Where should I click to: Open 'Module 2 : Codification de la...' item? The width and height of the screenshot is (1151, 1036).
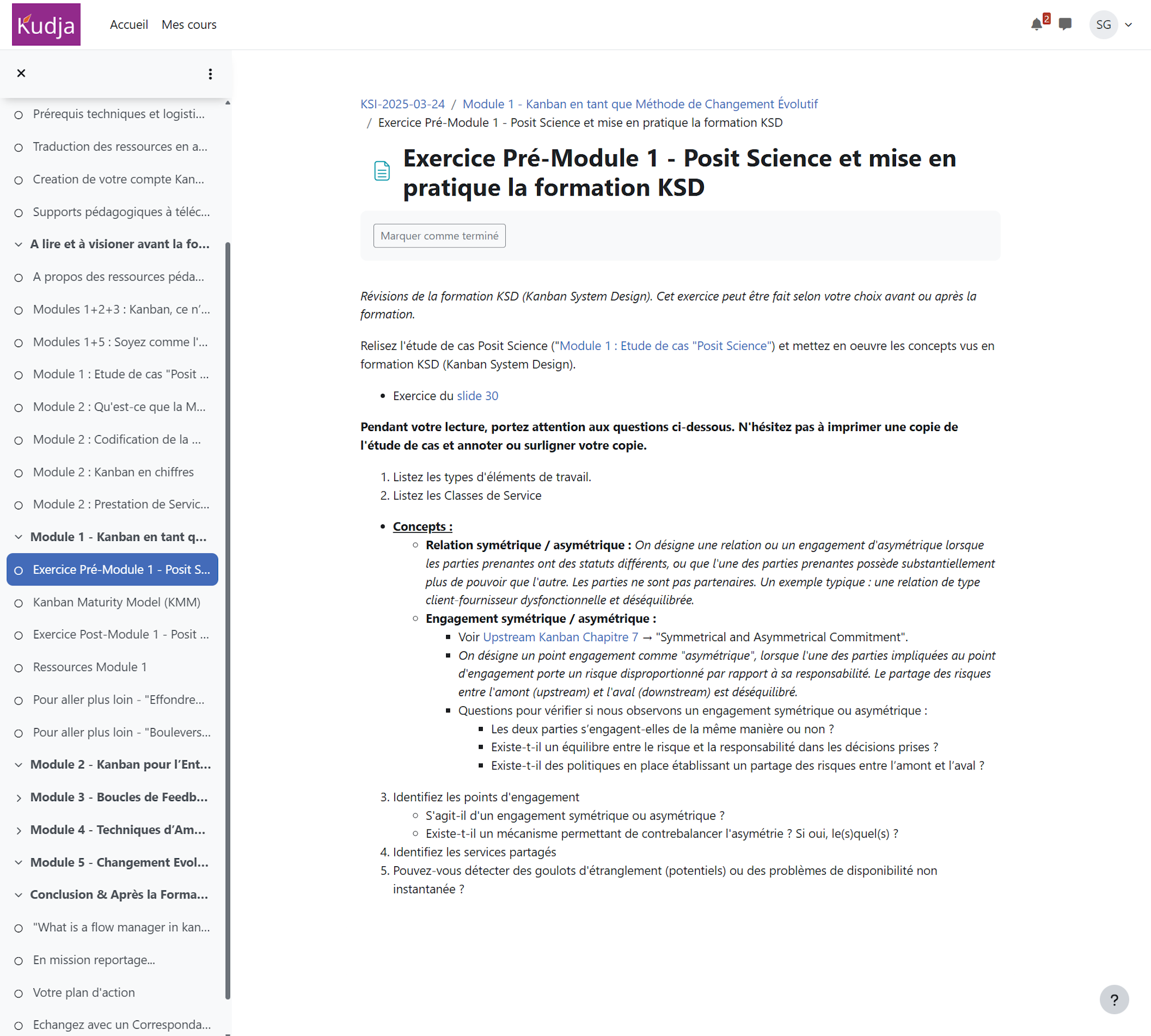click(117, 440)
